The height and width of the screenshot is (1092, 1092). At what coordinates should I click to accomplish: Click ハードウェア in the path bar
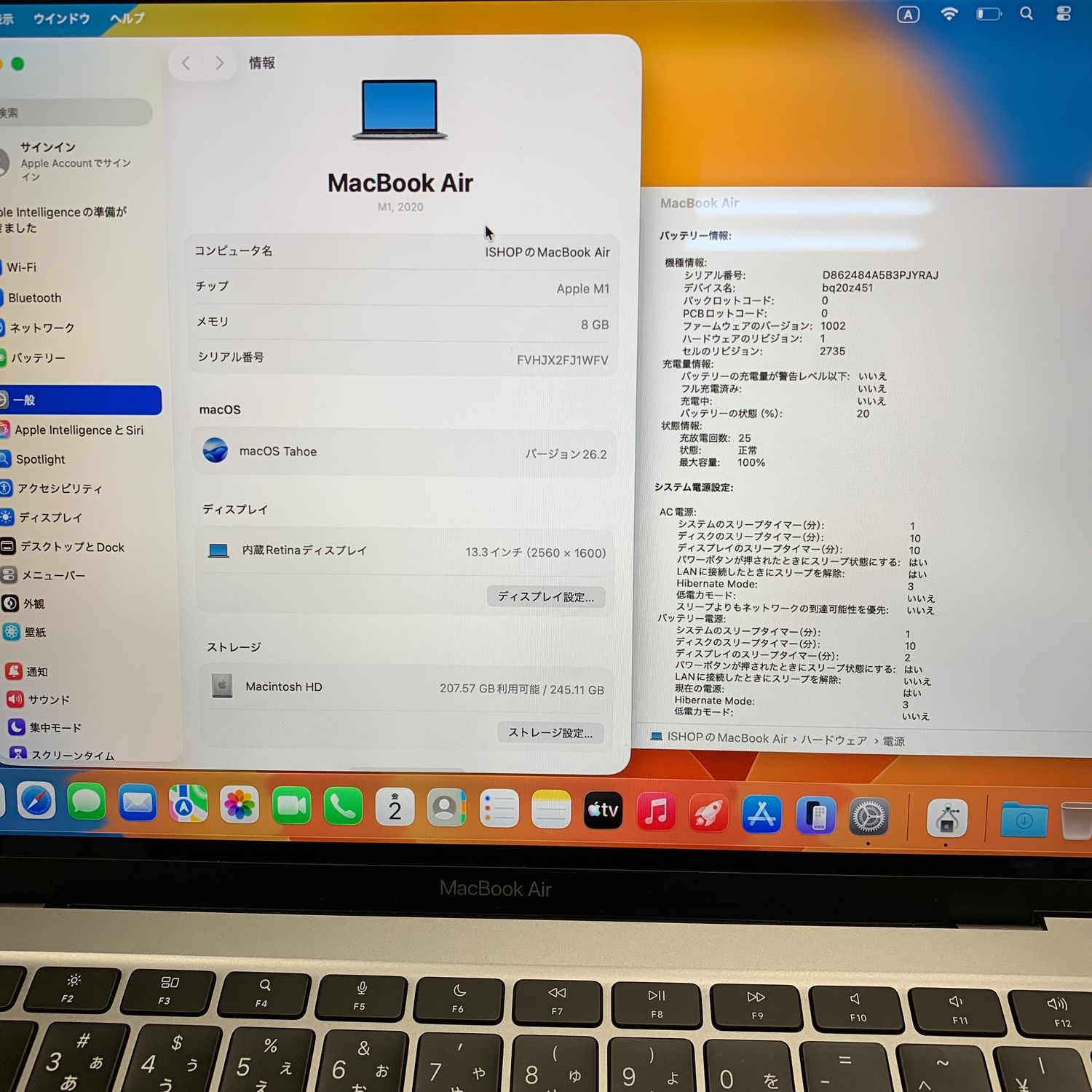[x=834, y=740]
